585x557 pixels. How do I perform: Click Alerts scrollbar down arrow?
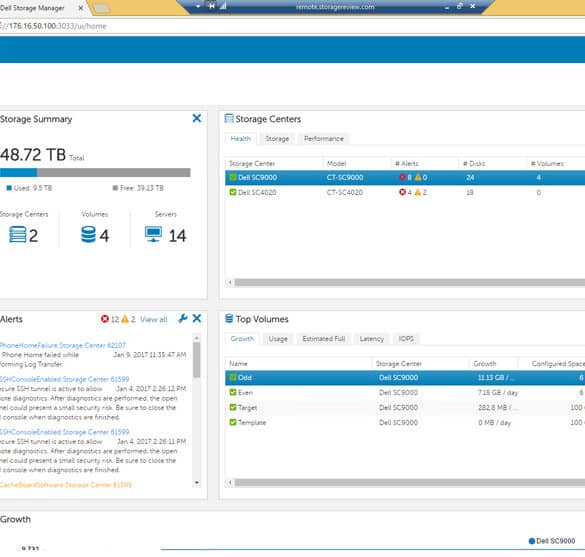[197, 483]
